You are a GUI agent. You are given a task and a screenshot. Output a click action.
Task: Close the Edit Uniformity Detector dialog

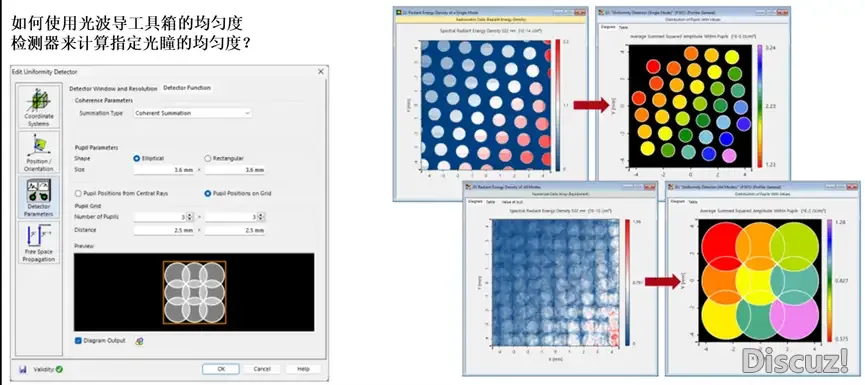[321, 72]
